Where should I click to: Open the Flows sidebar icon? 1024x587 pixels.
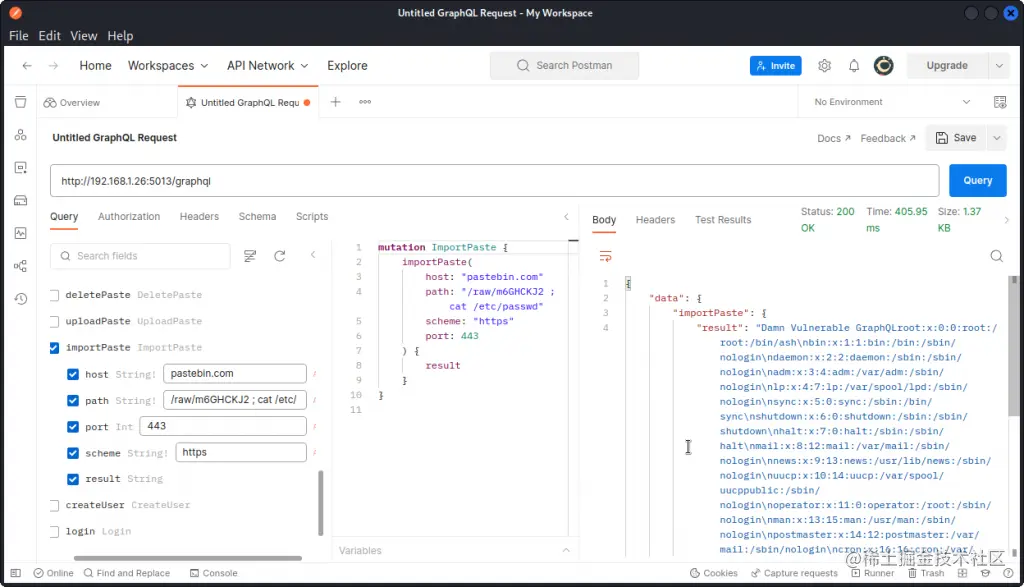pyautogui.click(x=20, y=266)
